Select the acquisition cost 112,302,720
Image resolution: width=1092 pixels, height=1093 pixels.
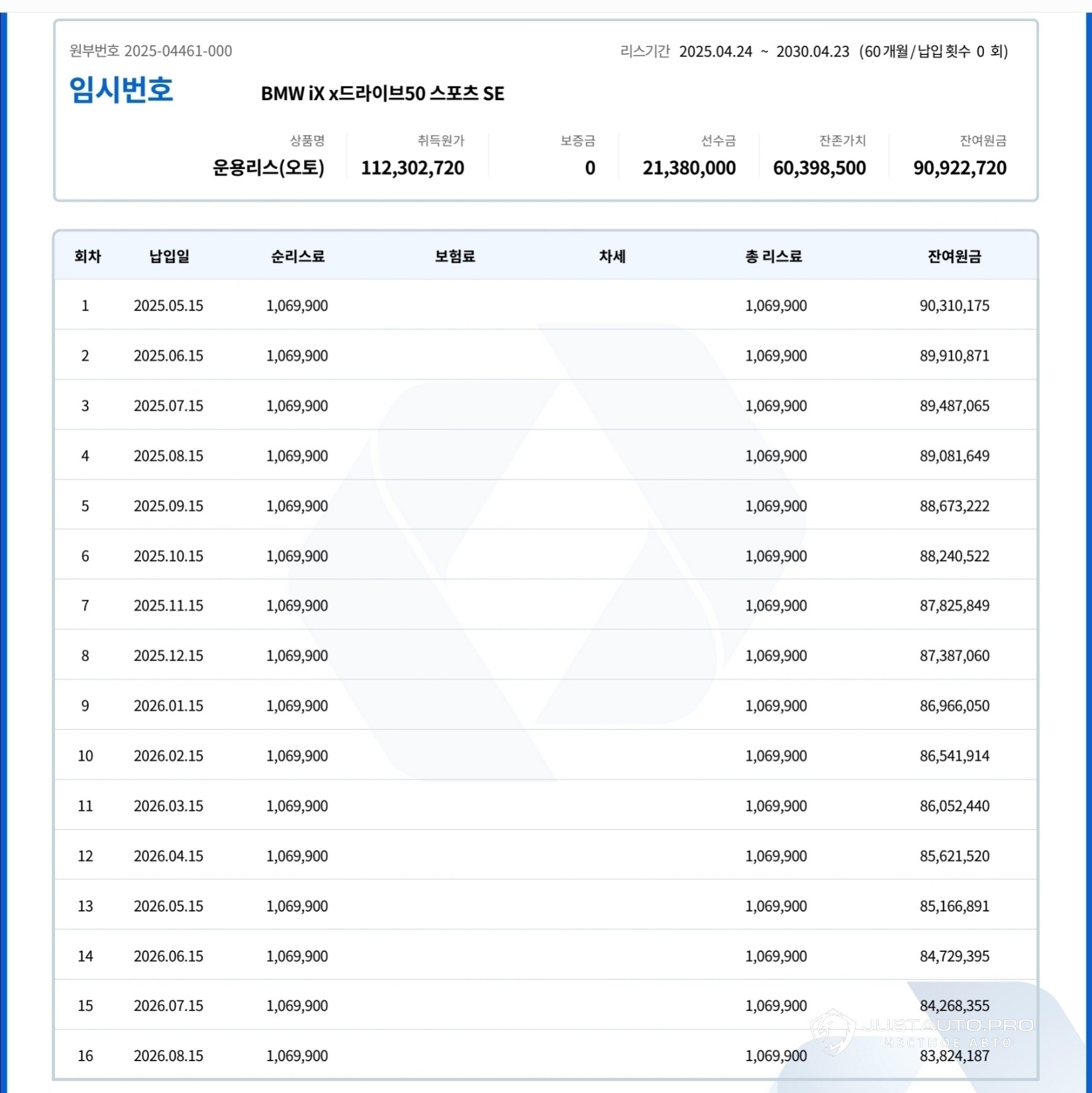[x=413, y=168]
